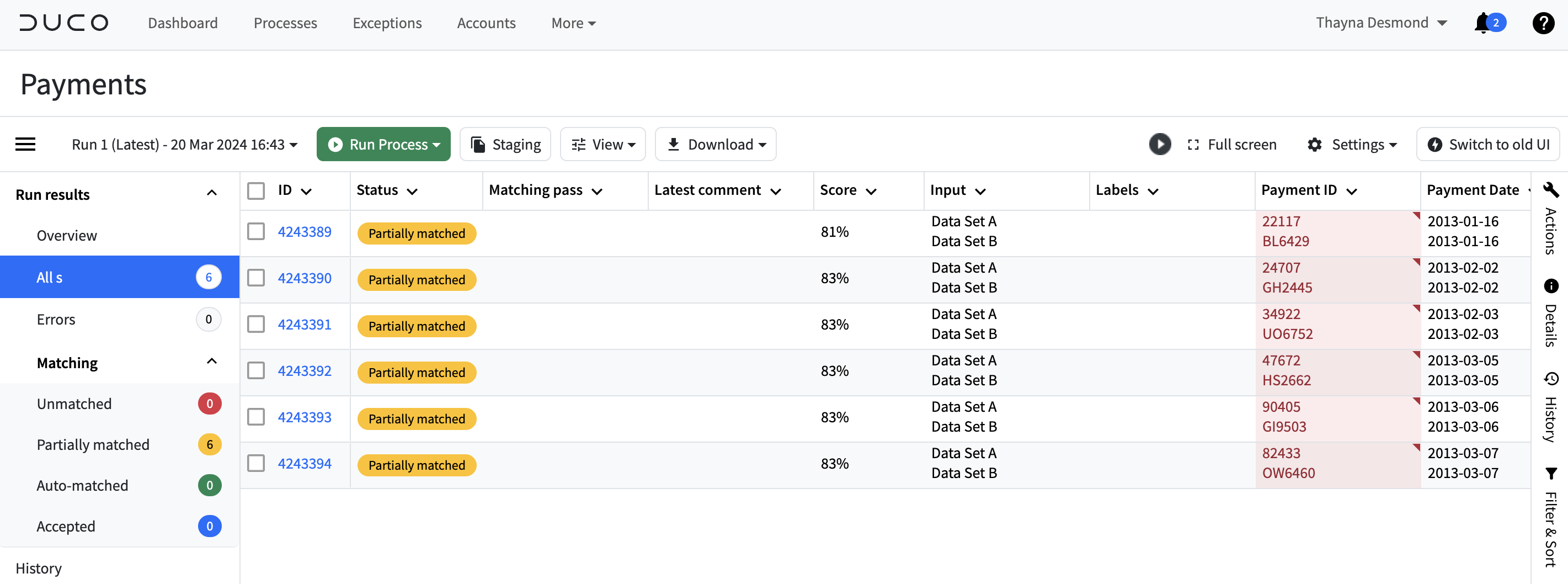Open the Settings dropdown
1568x584 pixels.
[x=1352, y=144]
